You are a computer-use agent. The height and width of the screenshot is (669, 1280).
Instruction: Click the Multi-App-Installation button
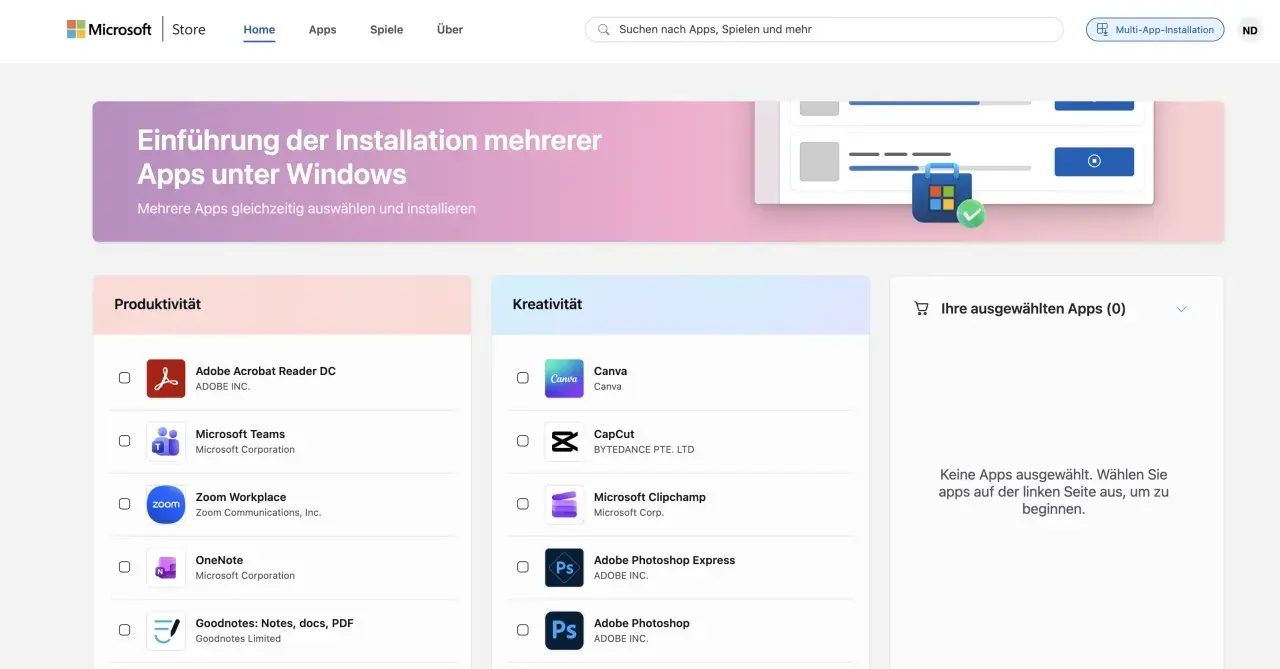pyautogui.click(x=1155, y=30)
